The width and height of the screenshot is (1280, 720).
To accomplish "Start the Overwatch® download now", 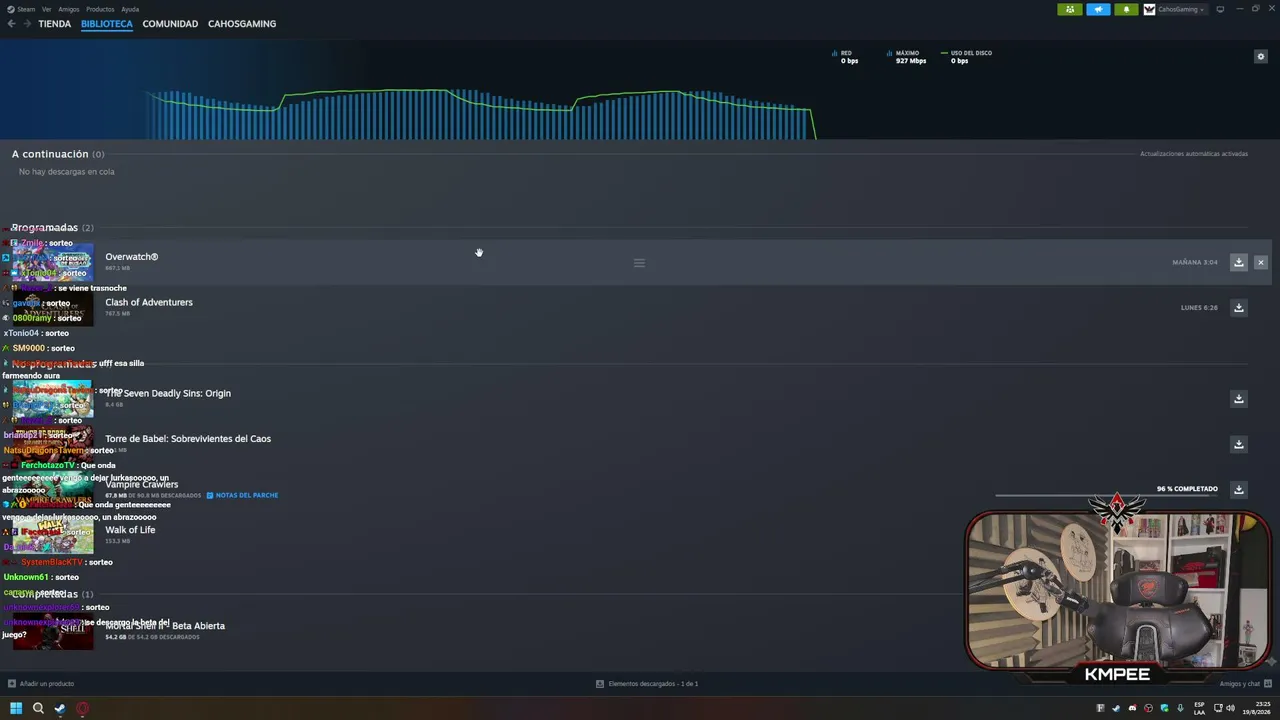I will 1238,262.
